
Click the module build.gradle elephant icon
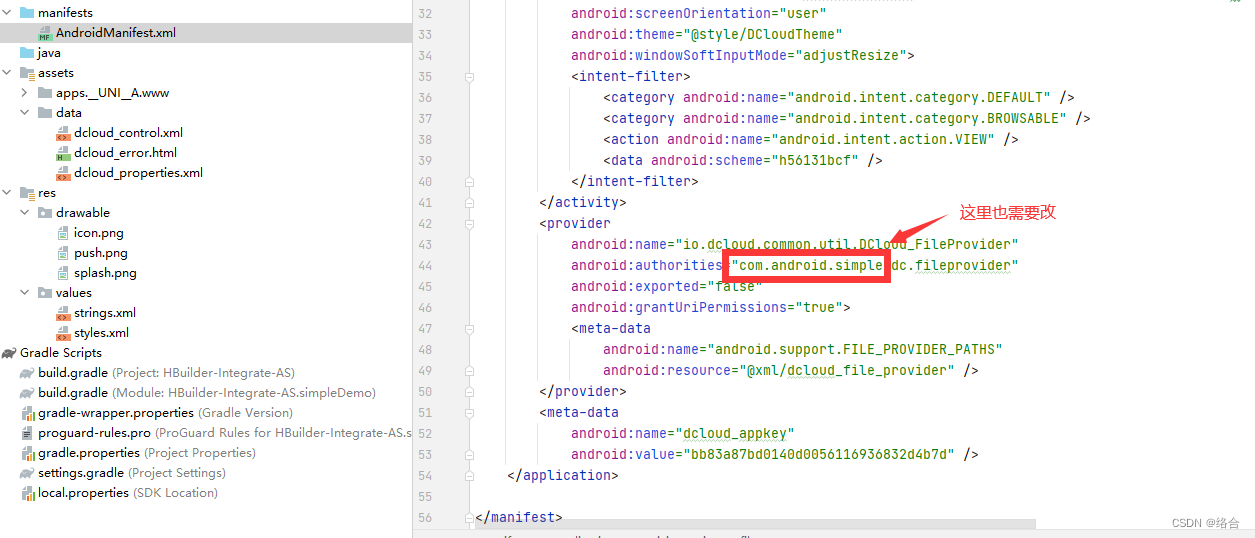pyautogui.click(x=27, y=393)
